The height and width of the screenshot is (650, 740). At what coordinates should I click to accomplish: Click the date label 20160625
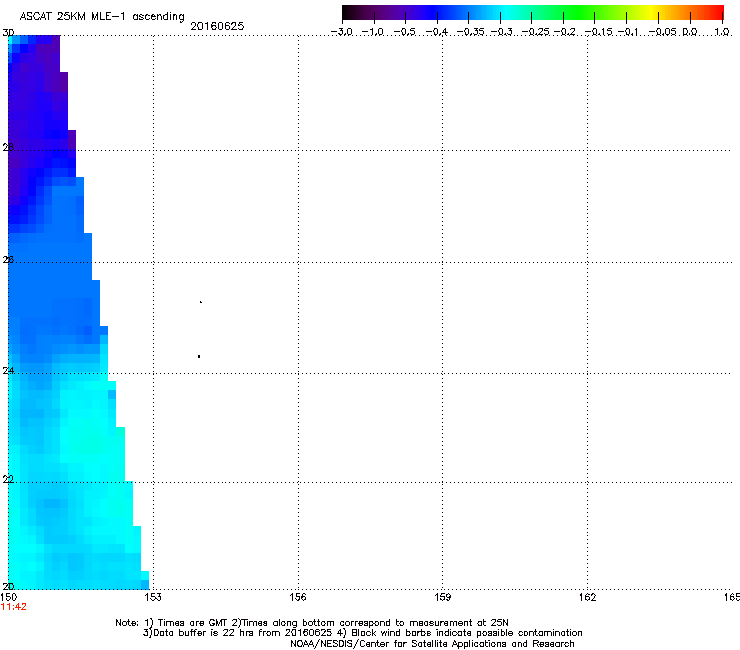point(217,26)
